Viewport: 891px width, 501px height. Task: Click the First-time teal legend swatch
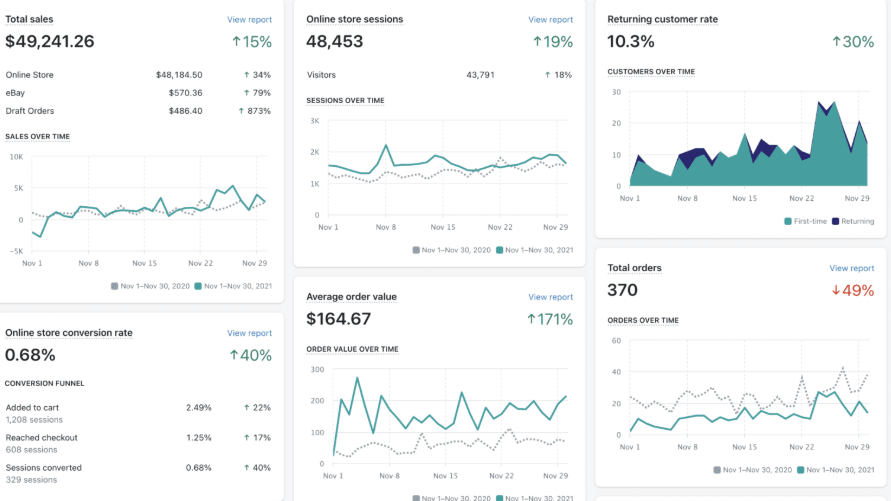(x=788, y=221)
